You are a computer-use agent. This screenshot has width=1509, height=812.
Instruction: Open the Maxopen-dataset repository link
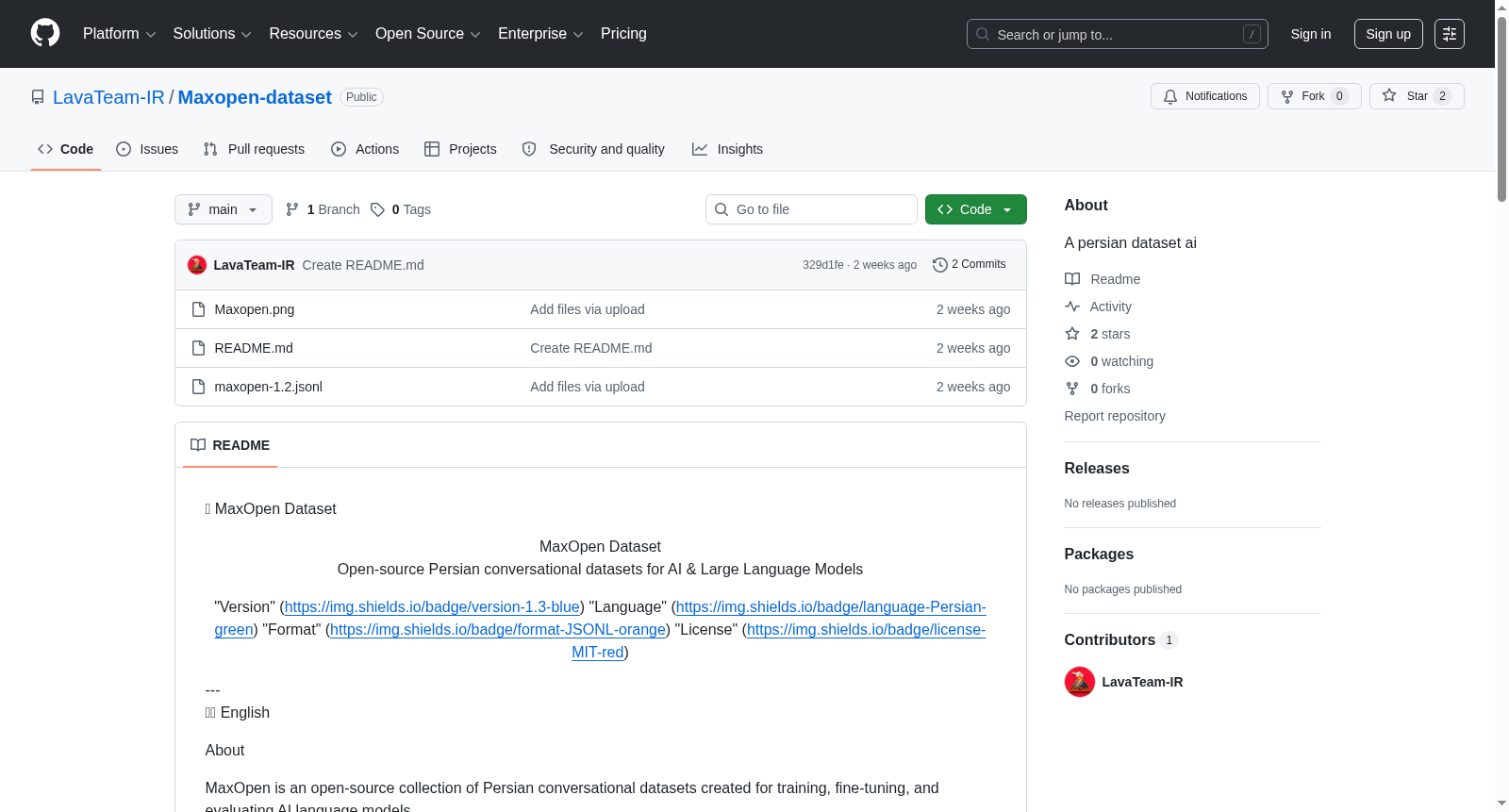tap(255, 97)
